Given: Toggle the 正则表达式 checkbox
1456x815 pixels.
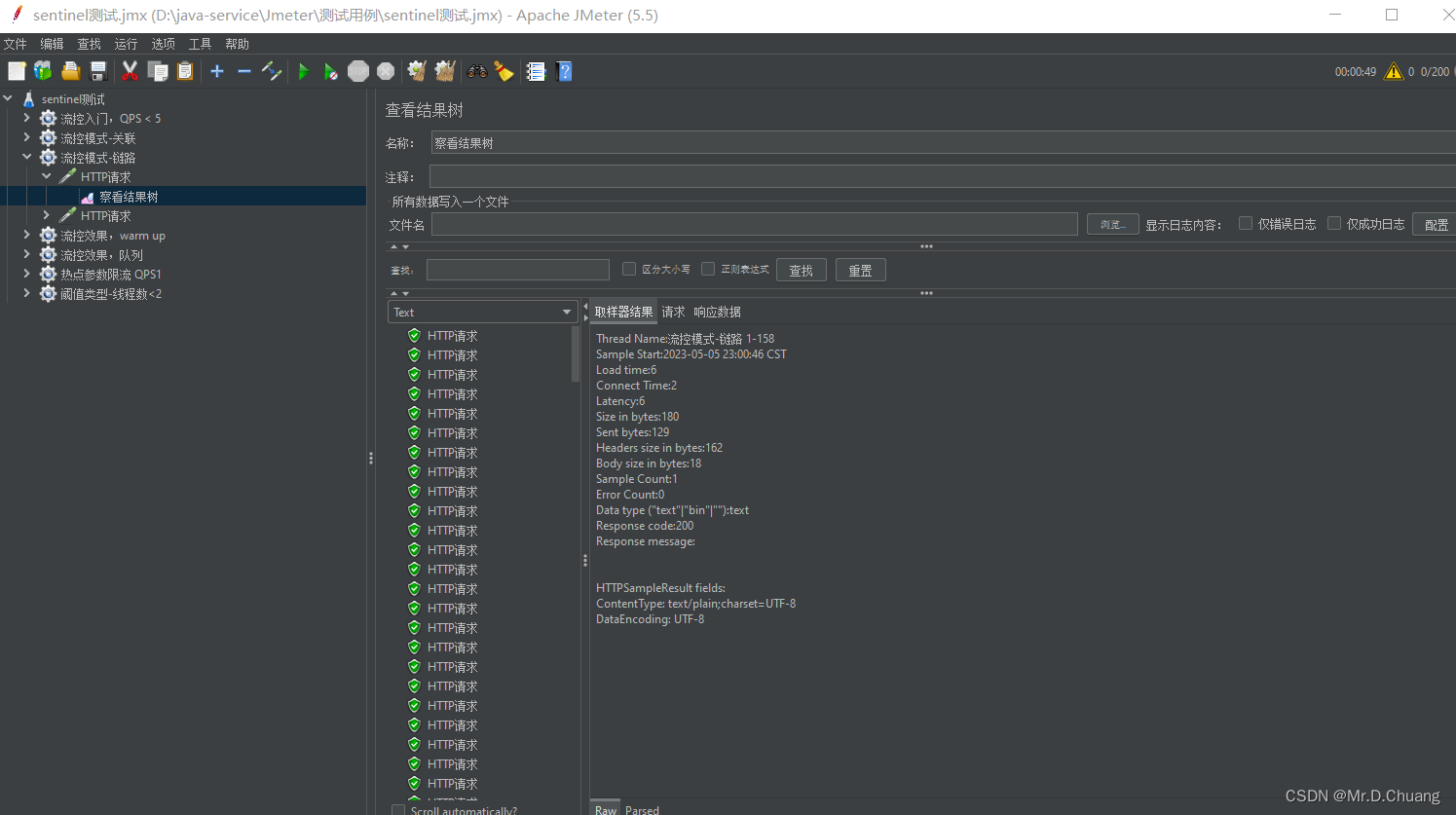Looking at the screenshot, I should (x=708, y=269).
